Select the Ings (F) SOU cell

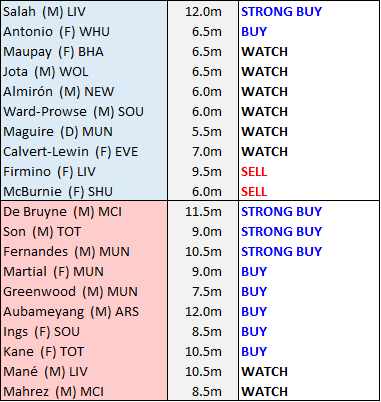pyautogui.click(x=84, y=332)
